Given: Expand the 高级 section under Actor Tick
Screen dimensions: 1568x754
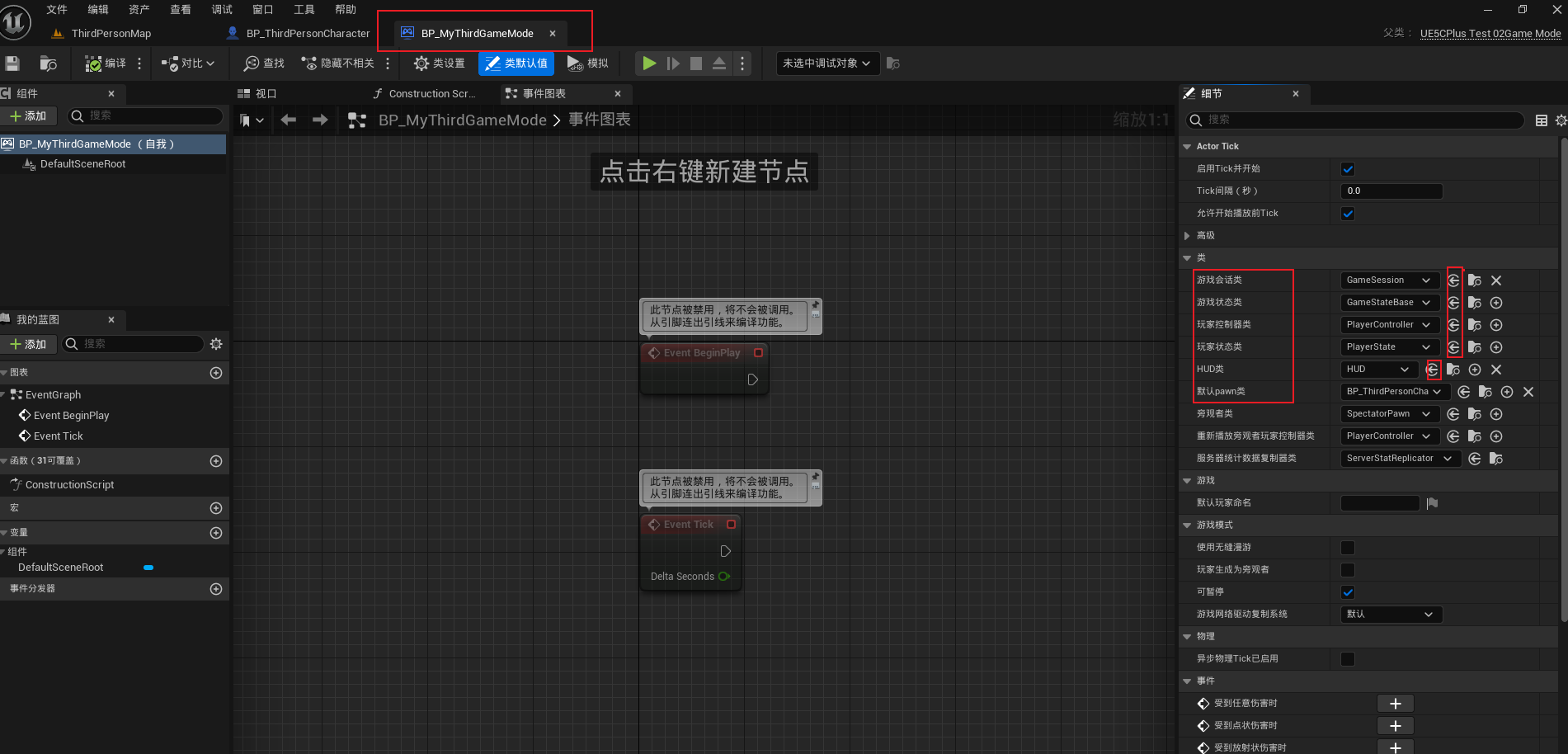Looking at the screenshot, I should click(x=1188, y=235).
